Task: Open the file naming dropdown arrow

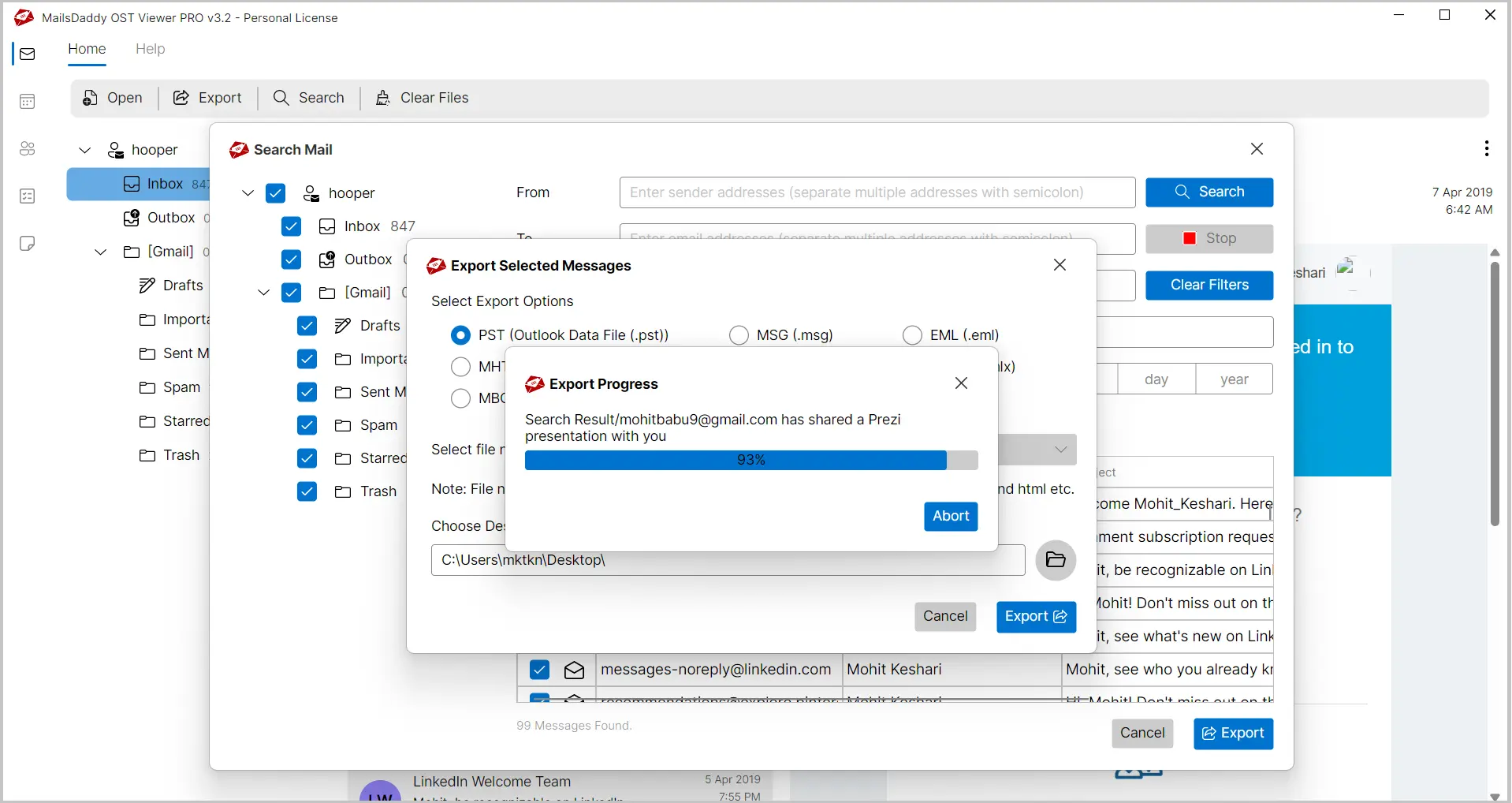Action: (x=1061, y=450)
